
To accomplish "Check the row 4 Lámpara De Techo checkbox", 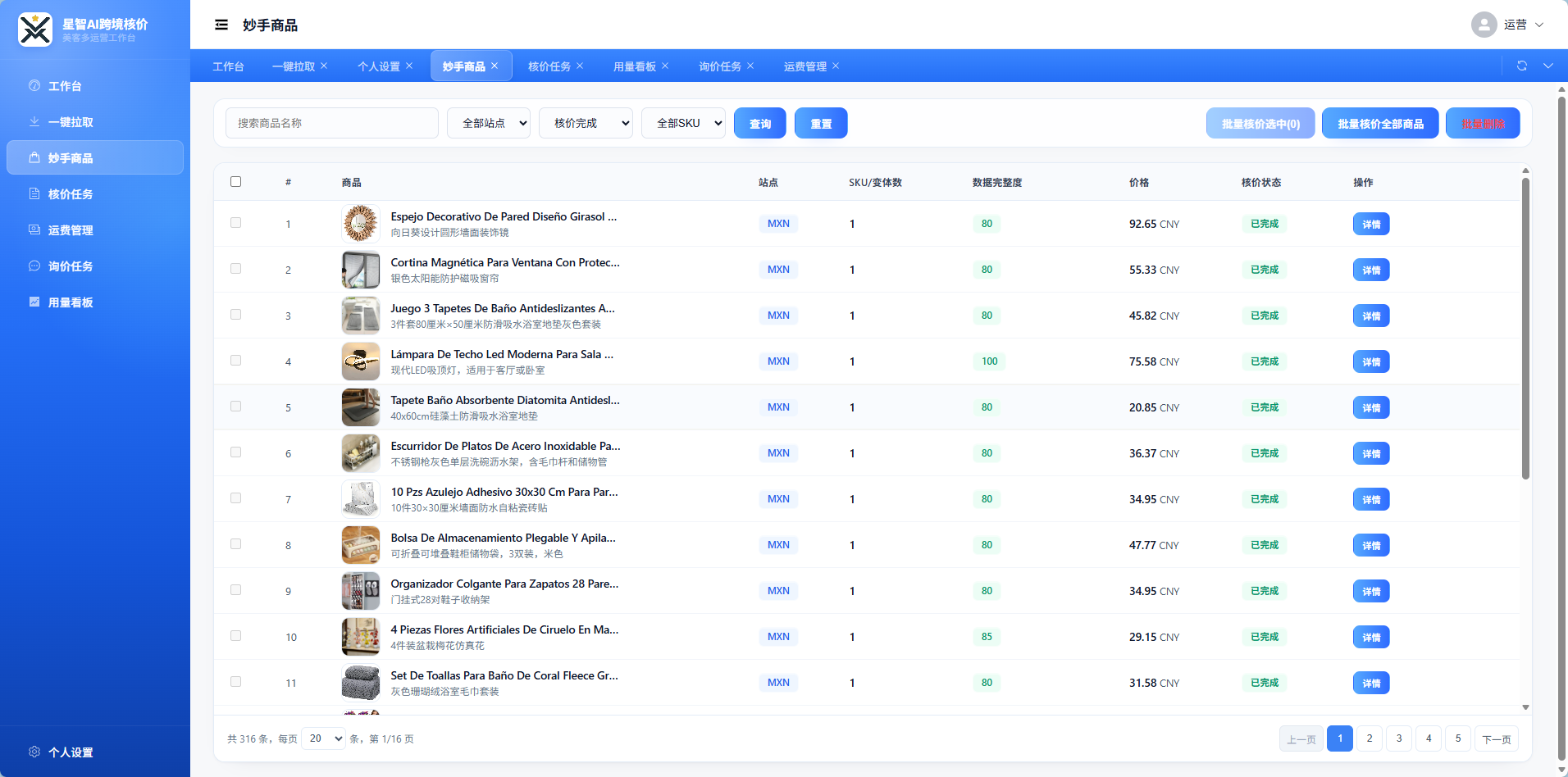I will tap(236, 361).
